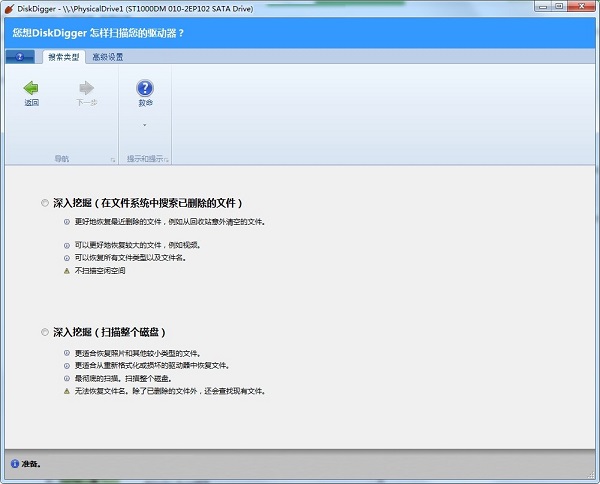Click the DiskDigger app icon in title bar
The height and width of the screenshot is (484, 600).
pyautogui.click(x=9, y=8)
